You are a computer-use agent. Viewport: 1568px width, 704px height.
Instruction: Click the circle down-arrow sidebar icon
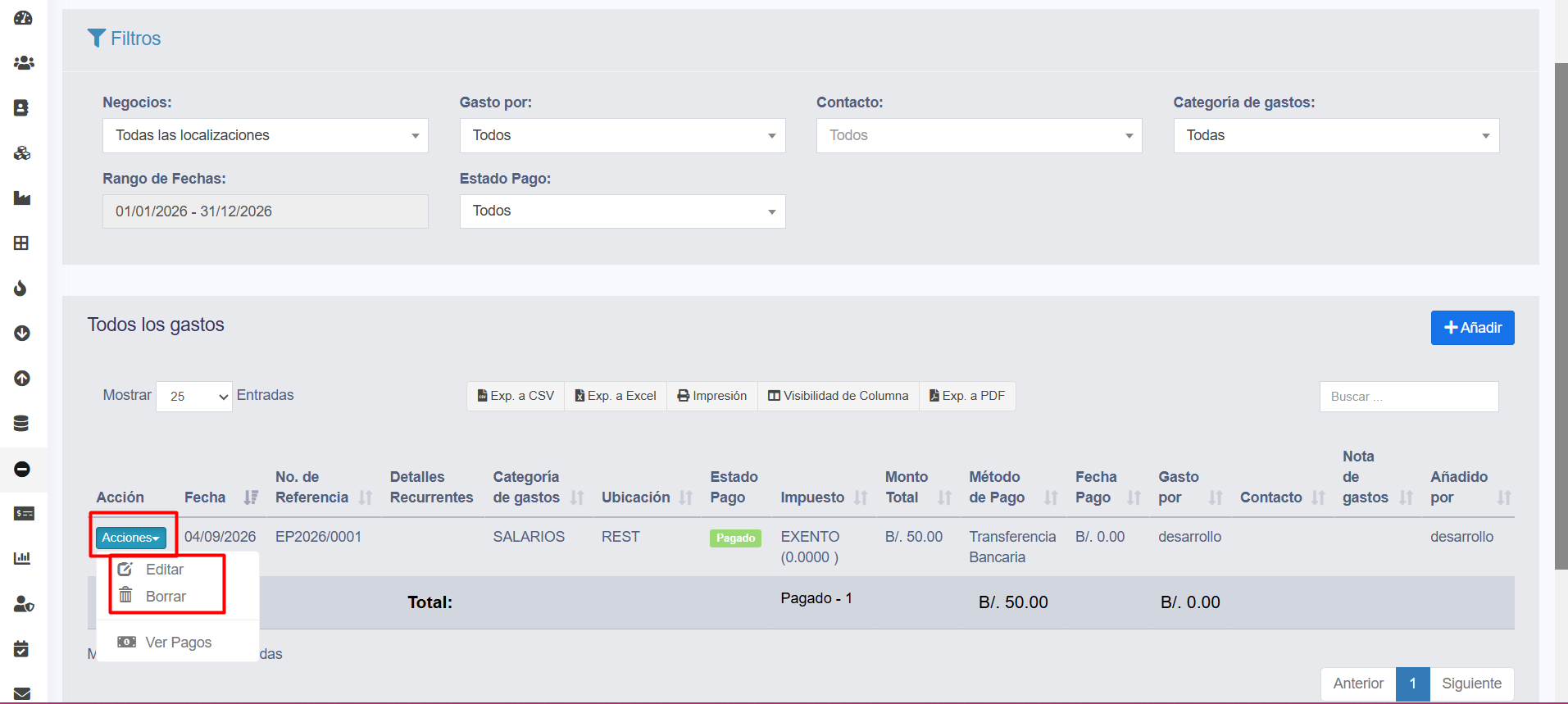(x=22, y=333)
